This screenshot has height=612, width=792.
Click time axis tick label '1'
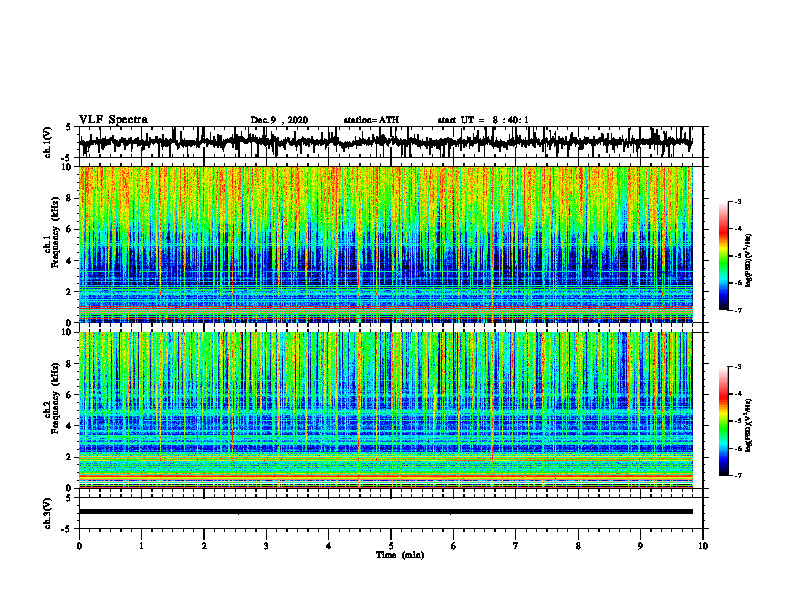pos(141,546)
